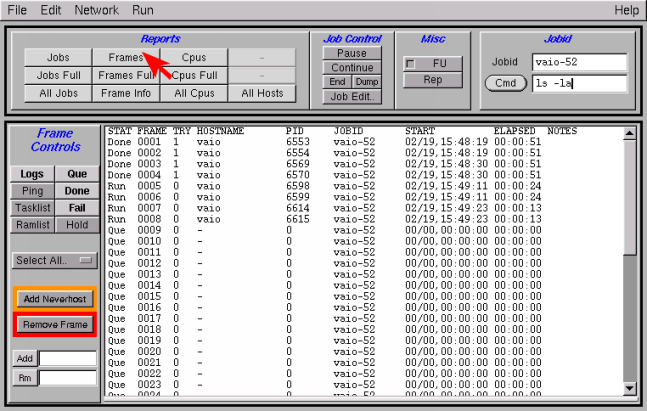647x411 pixels.
Task: Pause the job in Job Control
Action: 351,53
